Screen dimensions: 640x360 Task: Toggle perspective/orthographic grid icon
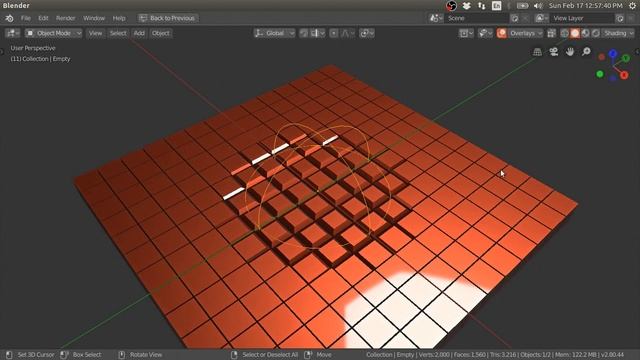click(538, 52)
